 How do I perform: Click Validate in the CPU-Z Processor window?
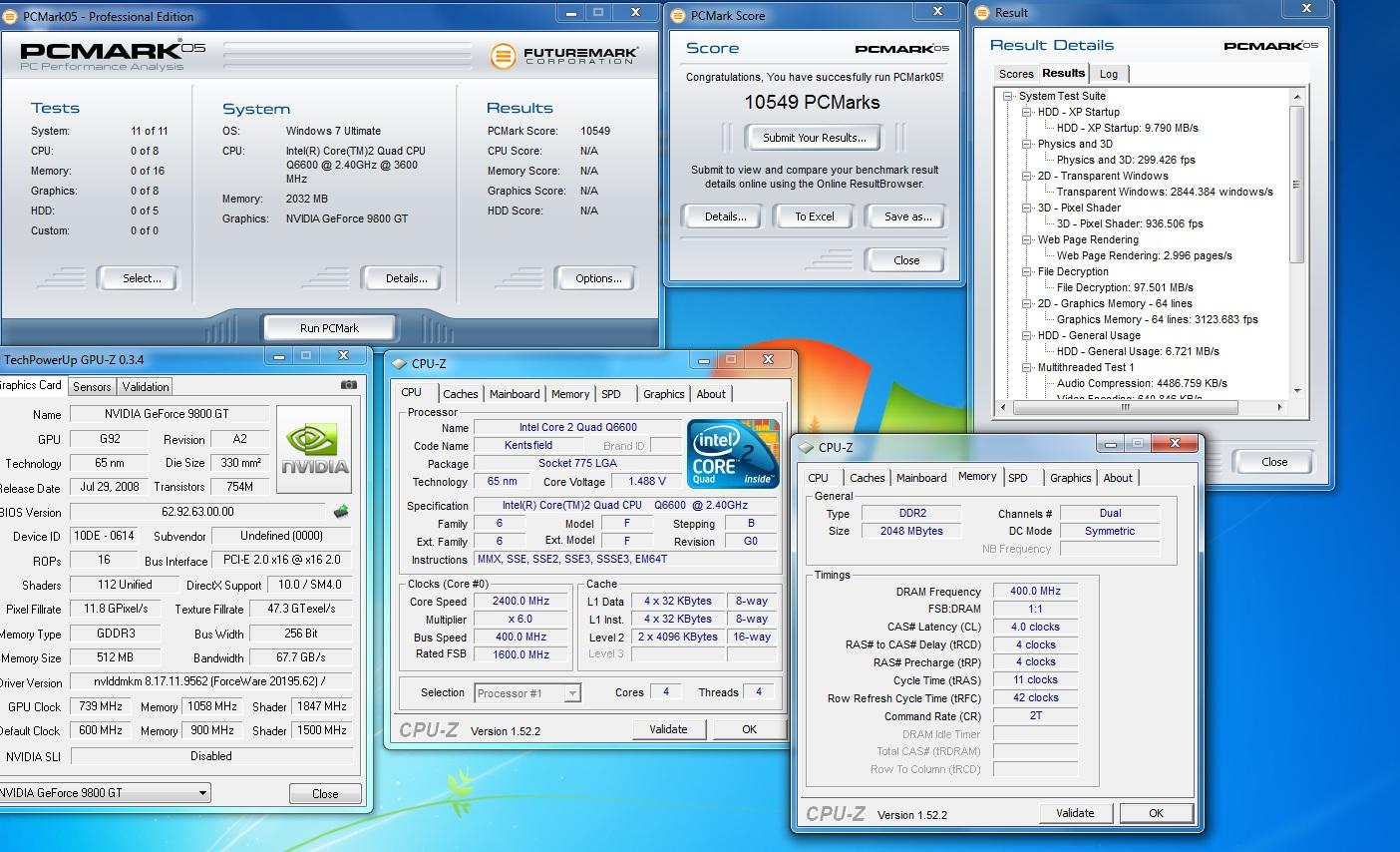click(668, 729)
